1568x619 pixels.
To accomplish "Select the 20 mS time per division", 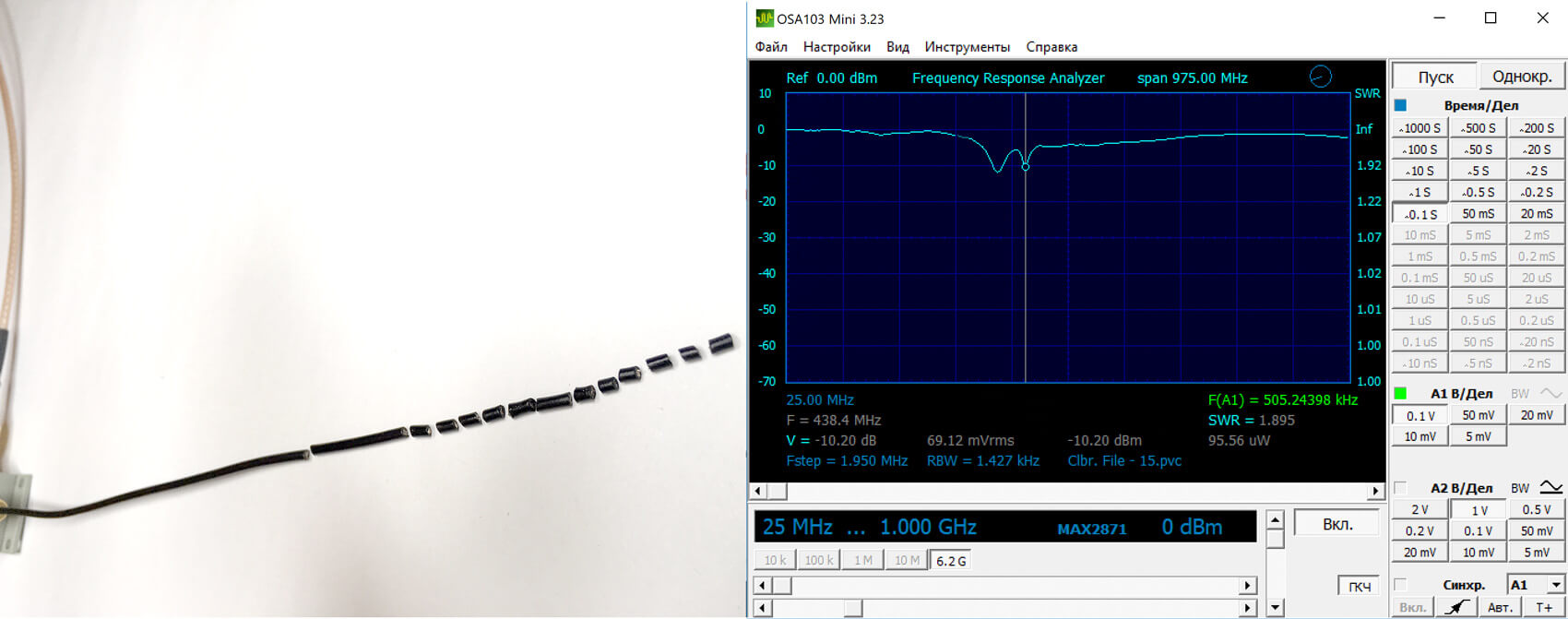I will coord(1537,214).
